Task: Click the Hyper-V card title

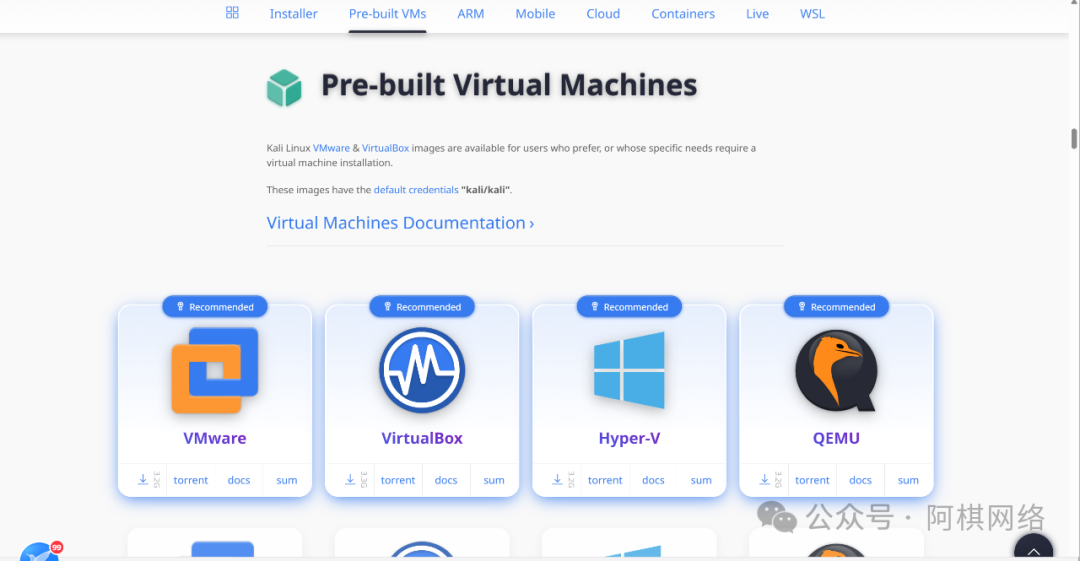Action: (629, 438)
